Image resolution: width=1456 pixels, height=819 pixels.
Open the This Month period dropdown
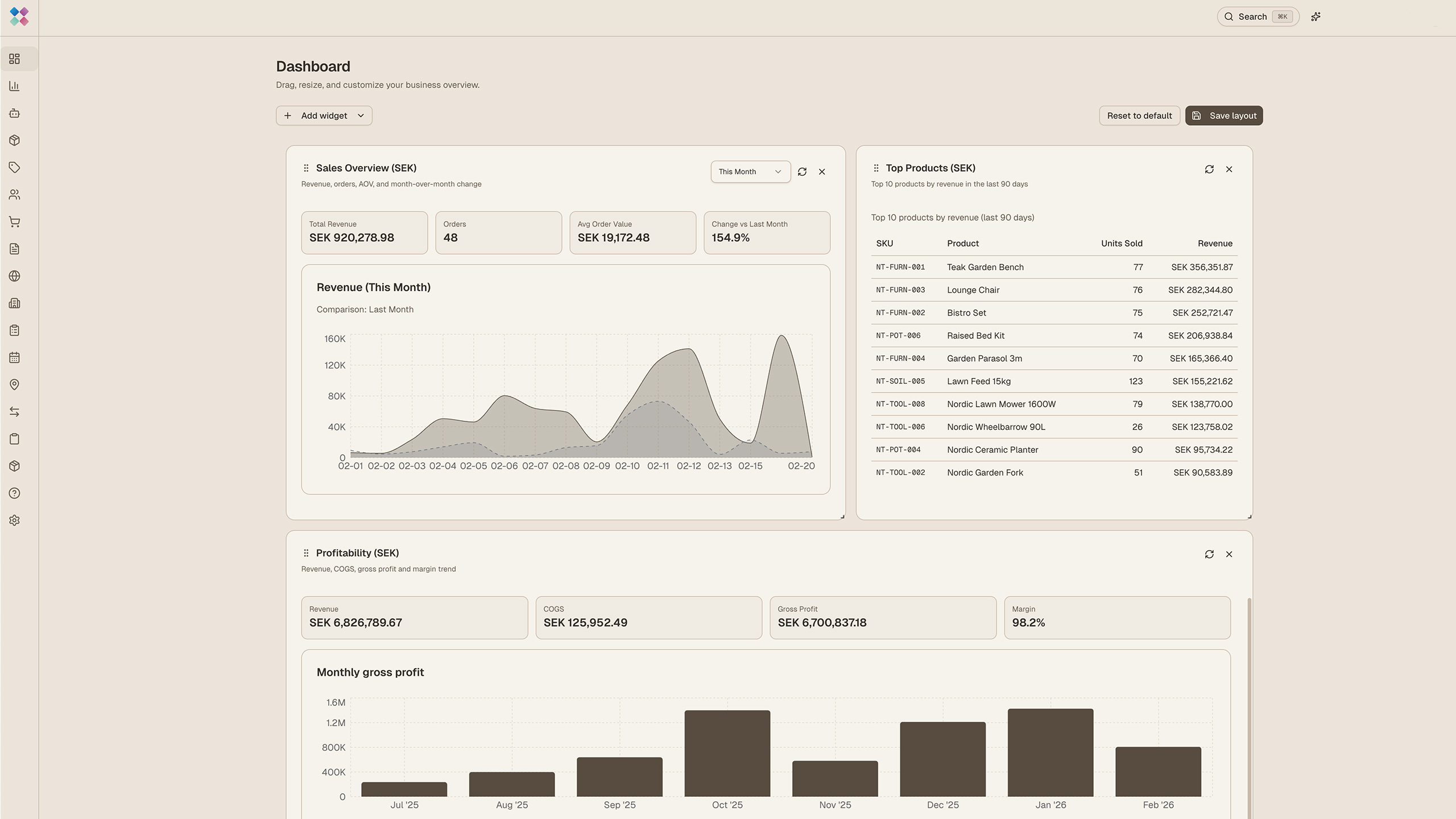pyautogui.click(x=750, y=171)
